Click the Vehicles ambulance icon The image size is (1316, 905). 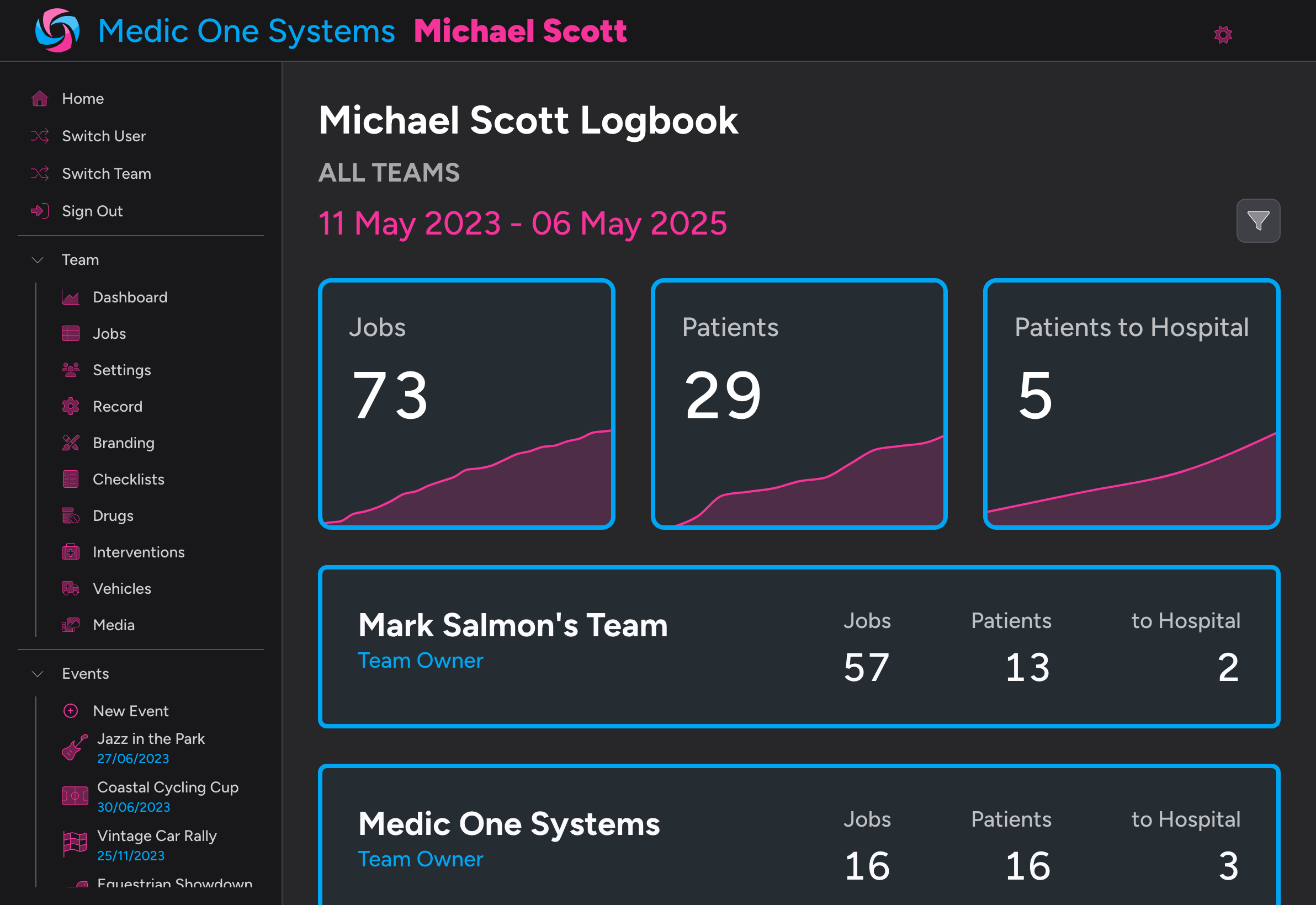[x=70, y=588]
